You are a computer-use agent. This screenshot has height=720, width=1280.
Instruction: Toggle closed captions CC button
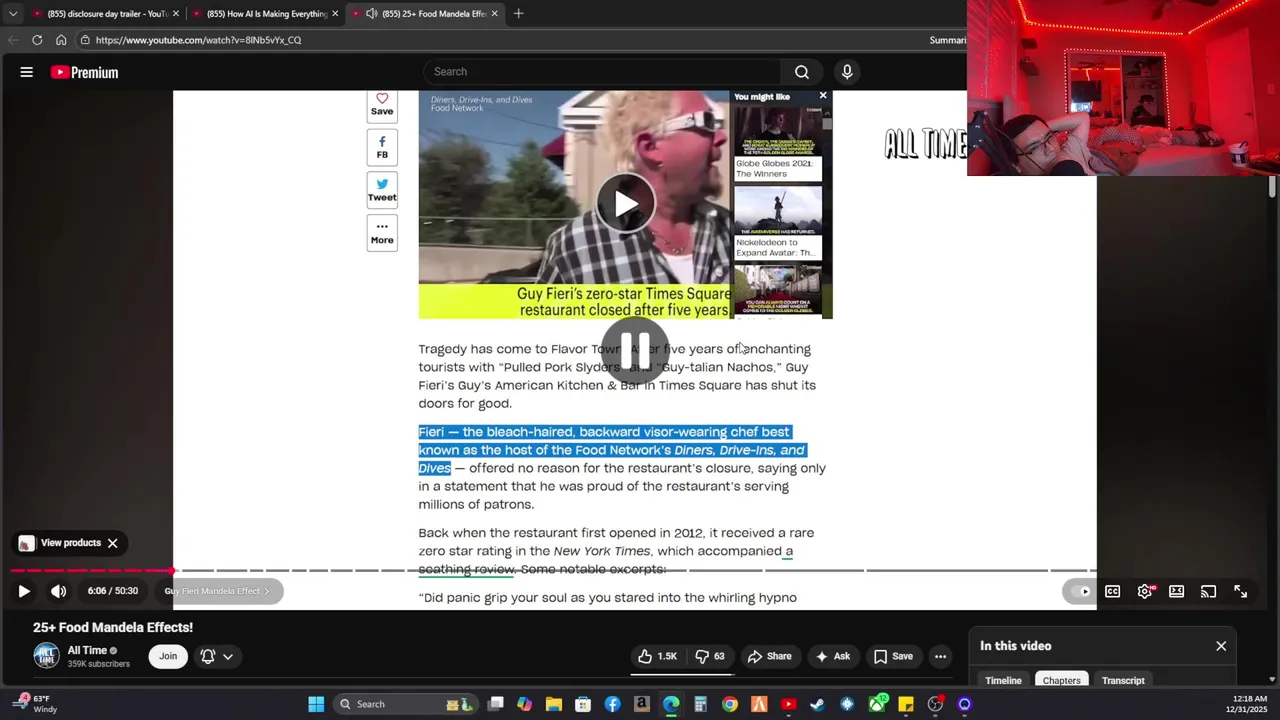point(1112,591)
